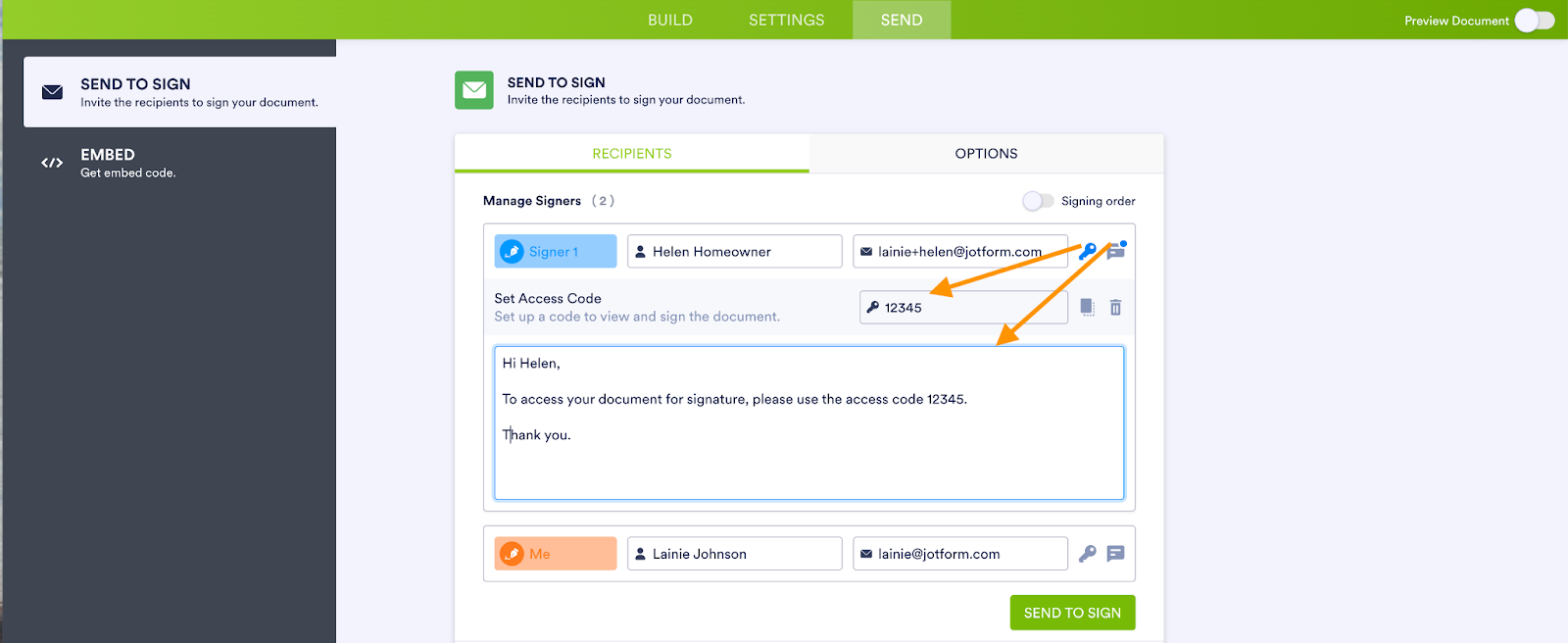Click the blue key icon for Helen Homeowner

(1087, 252)
